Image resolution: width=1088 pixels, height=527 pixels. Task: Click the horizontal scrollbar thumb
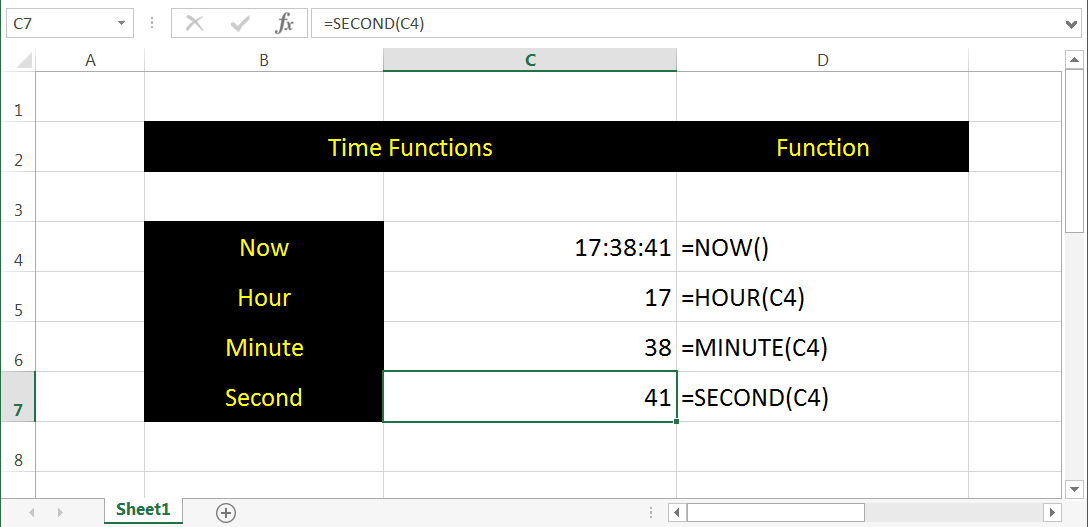tap(776, 512)
